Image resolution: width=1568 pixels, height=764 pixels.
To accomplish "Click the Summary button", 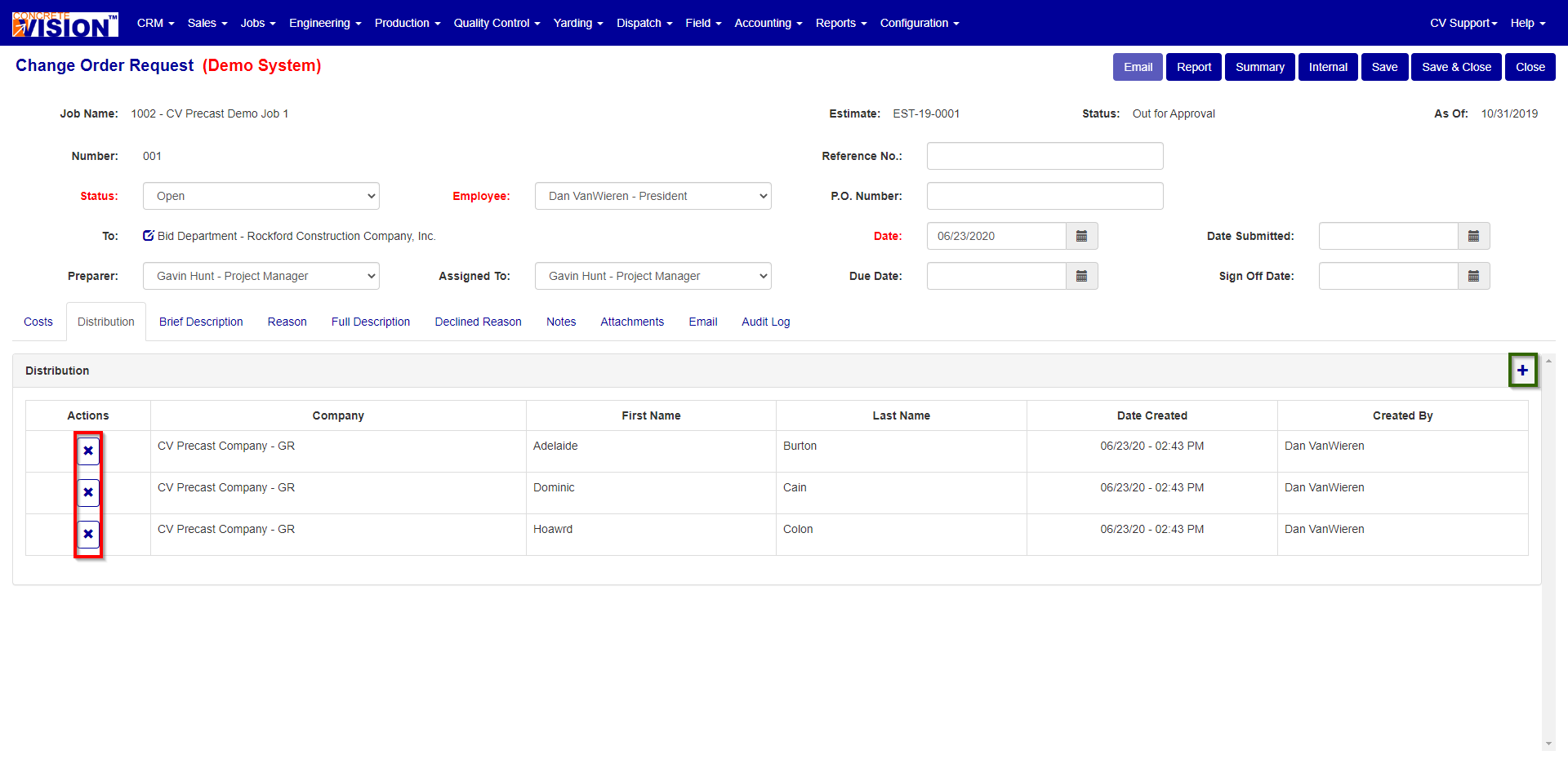I will pyautogui.click(x=1260, y=67).
